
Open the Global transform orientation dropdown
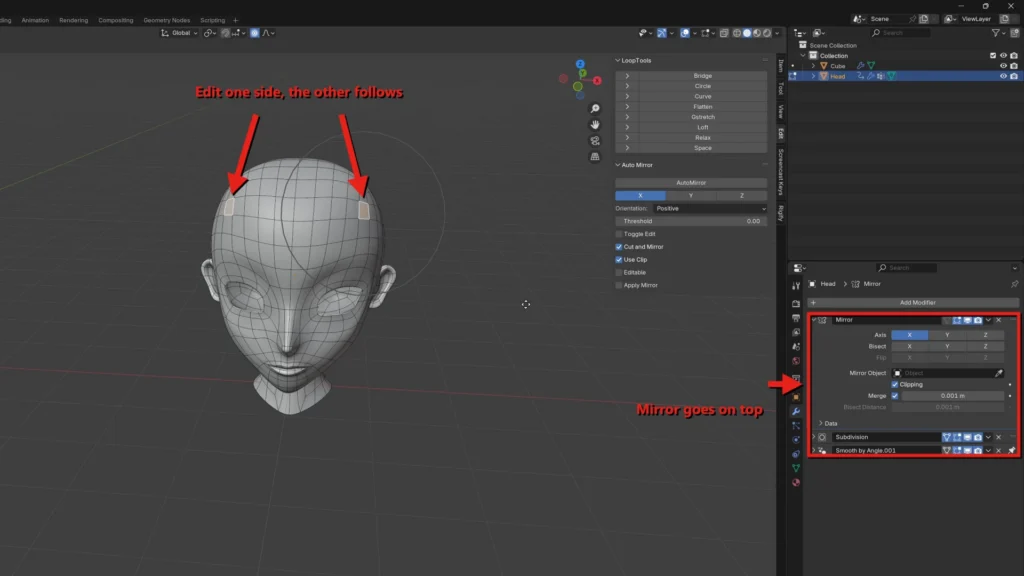[x=179, y=33]
